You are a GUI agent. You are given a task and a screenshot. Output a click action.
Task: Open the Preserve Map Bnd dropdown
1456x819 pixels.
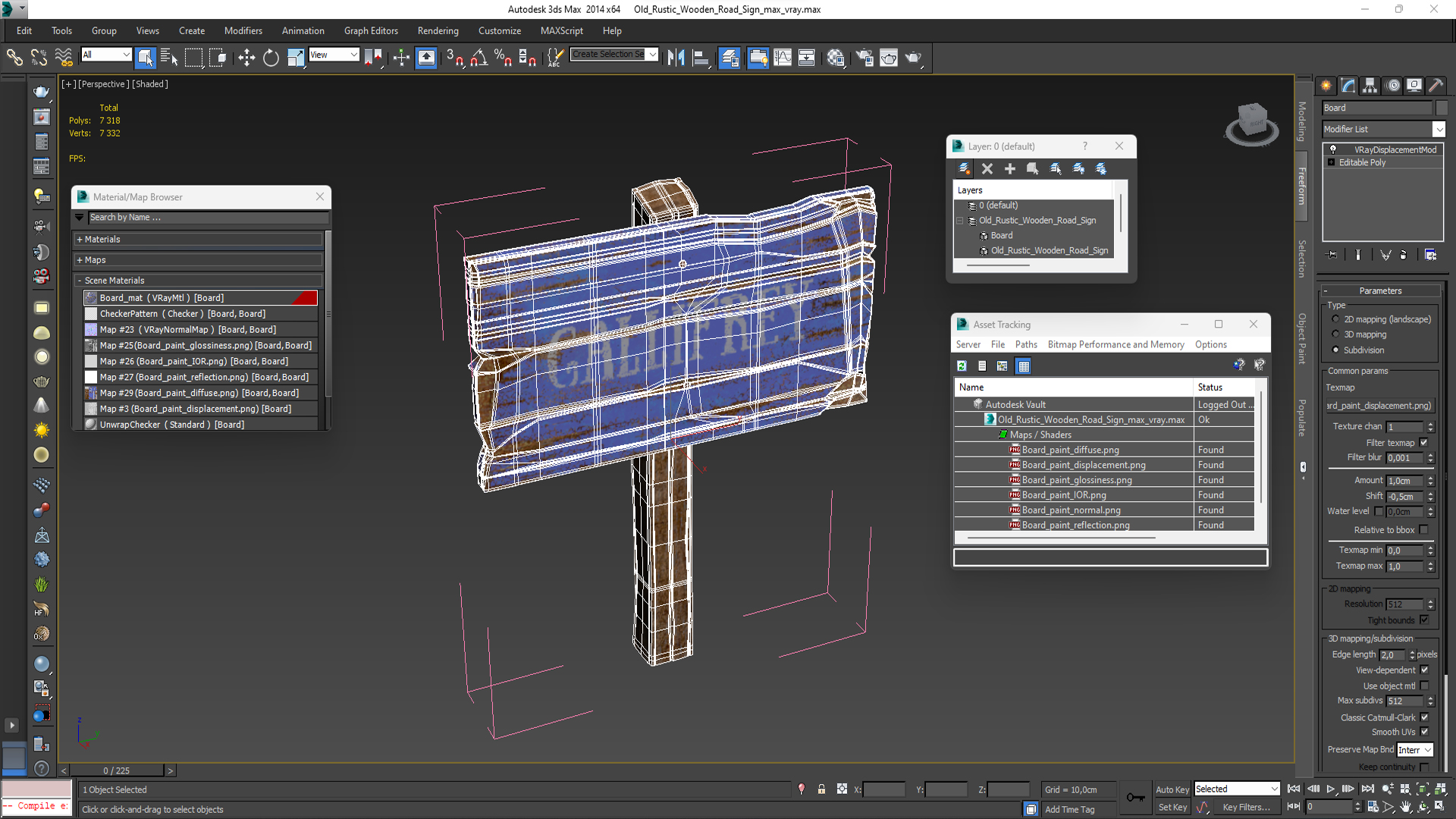click(1415, 750)
